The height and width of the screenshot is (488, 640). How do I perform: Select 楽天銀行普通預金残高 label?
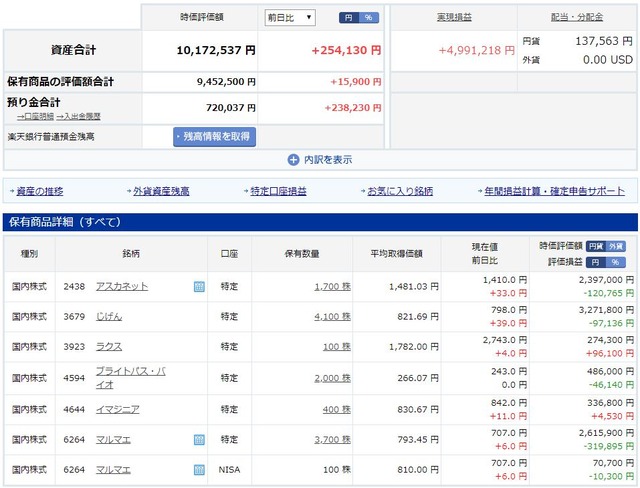[x=51, y=136]
